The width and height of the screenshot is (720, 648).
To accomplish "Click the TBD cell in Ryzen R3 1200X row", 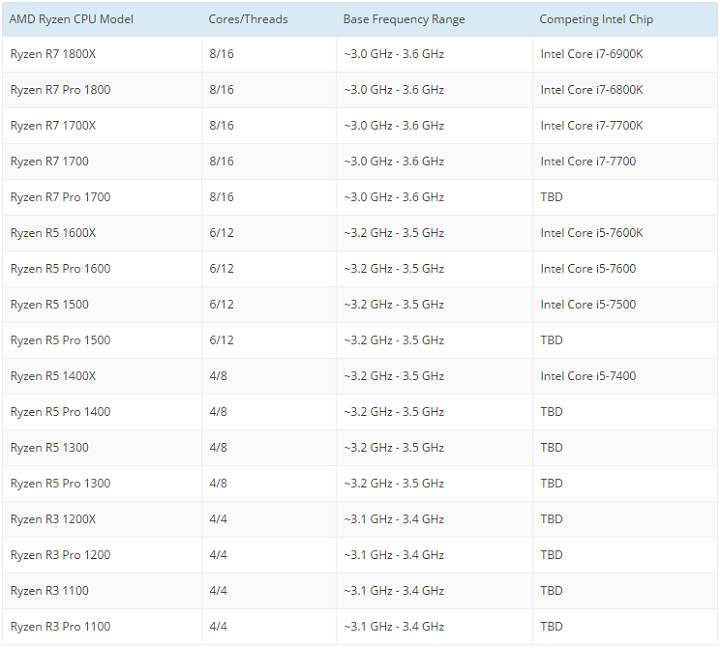I will (625, 520).
